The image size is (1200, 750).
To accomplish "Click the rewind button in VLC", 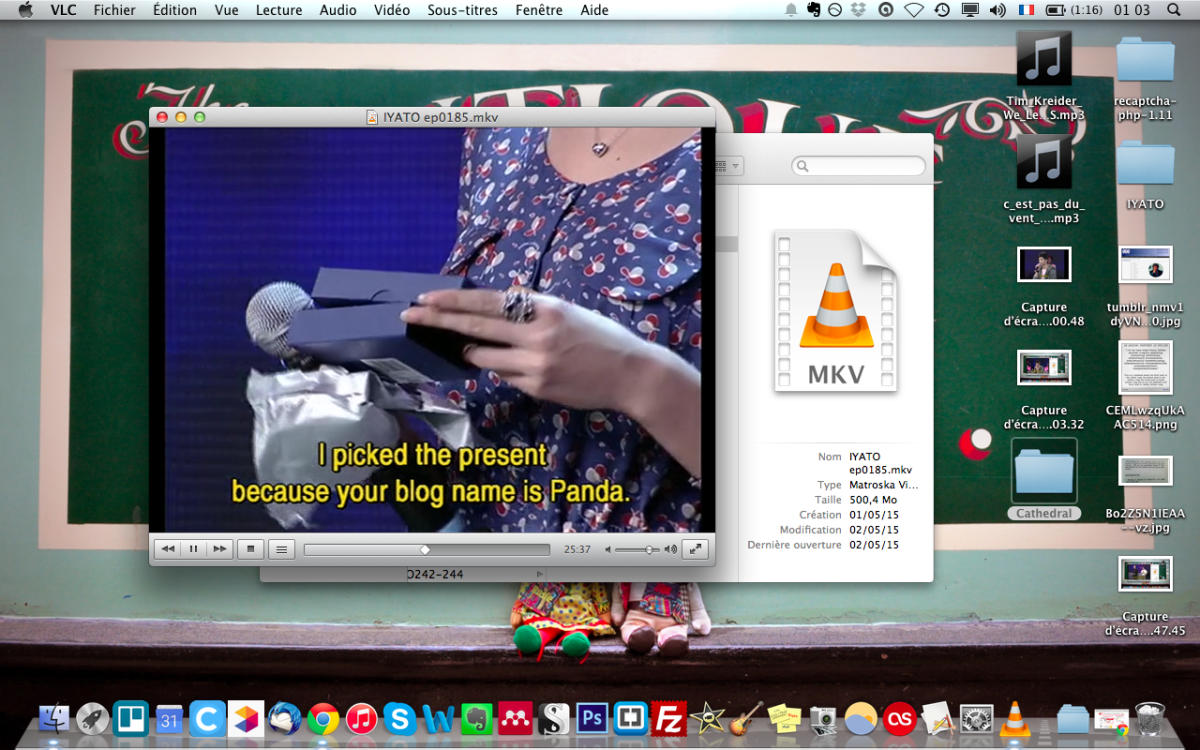I will pyautogui.click(x=168, y=549).
